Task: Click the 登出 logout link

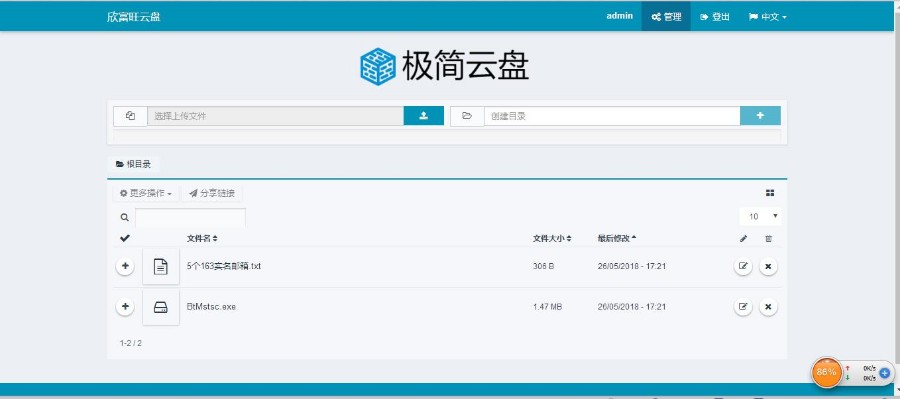Action: 715,17
